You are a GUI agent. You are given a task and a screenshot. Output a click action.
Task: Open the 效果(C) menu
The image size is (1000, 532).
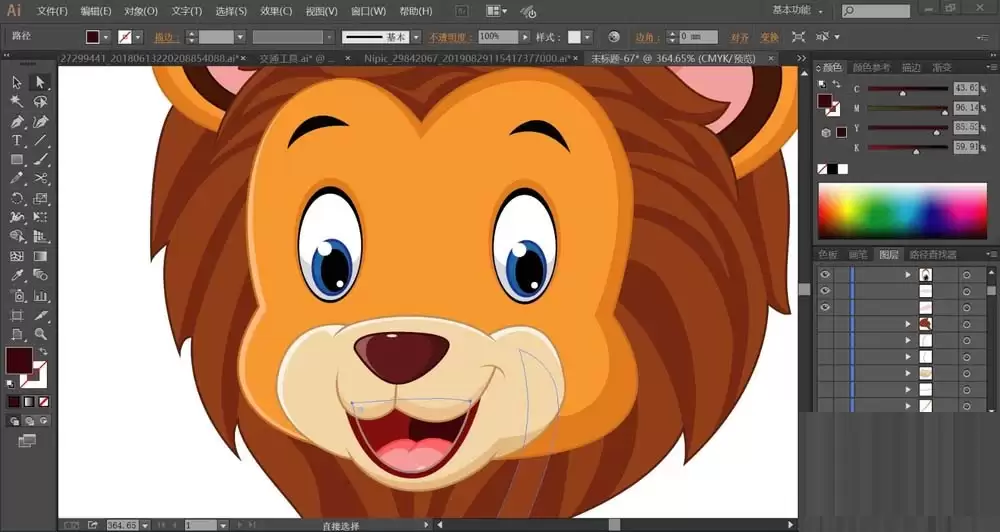(x=275, y=11)
